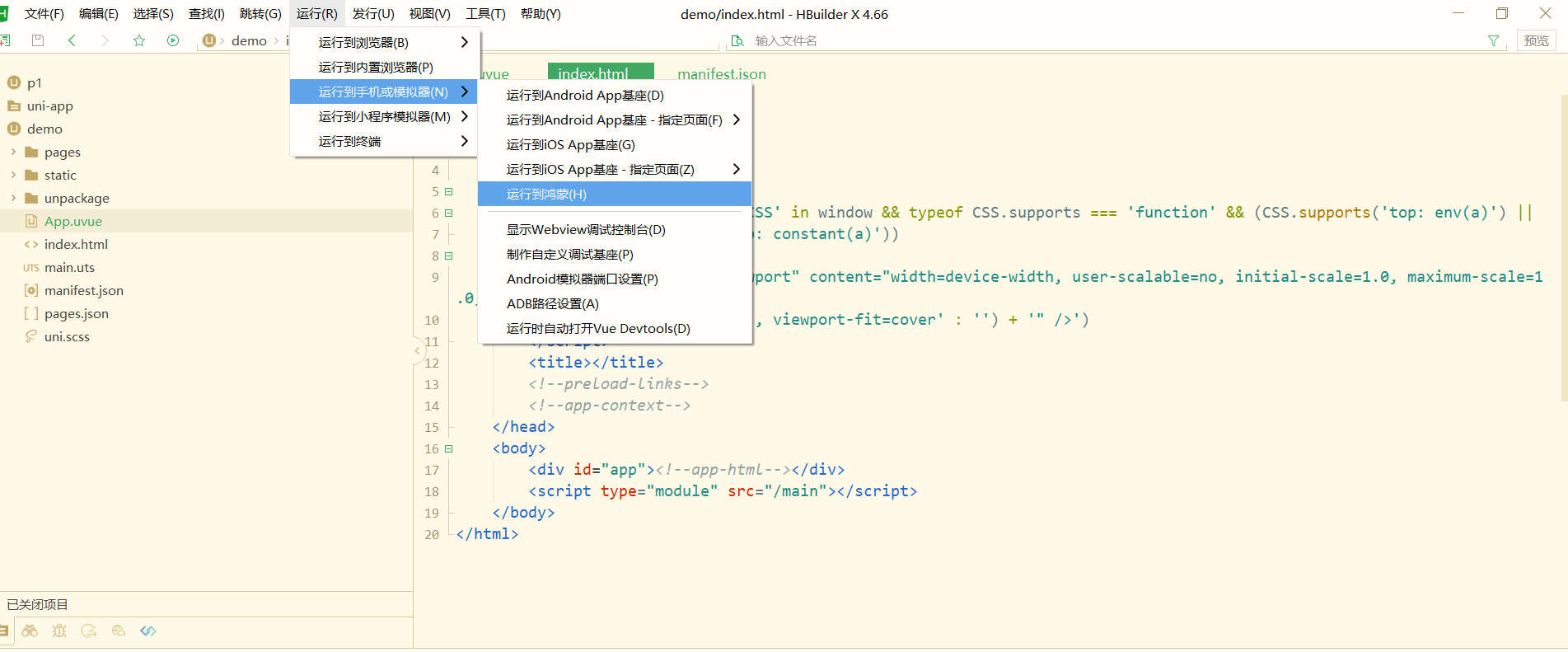Select Android模拟器端口设置(P)
The height and width of the screenshot is (652, 1568).
(x=615, y=279)
